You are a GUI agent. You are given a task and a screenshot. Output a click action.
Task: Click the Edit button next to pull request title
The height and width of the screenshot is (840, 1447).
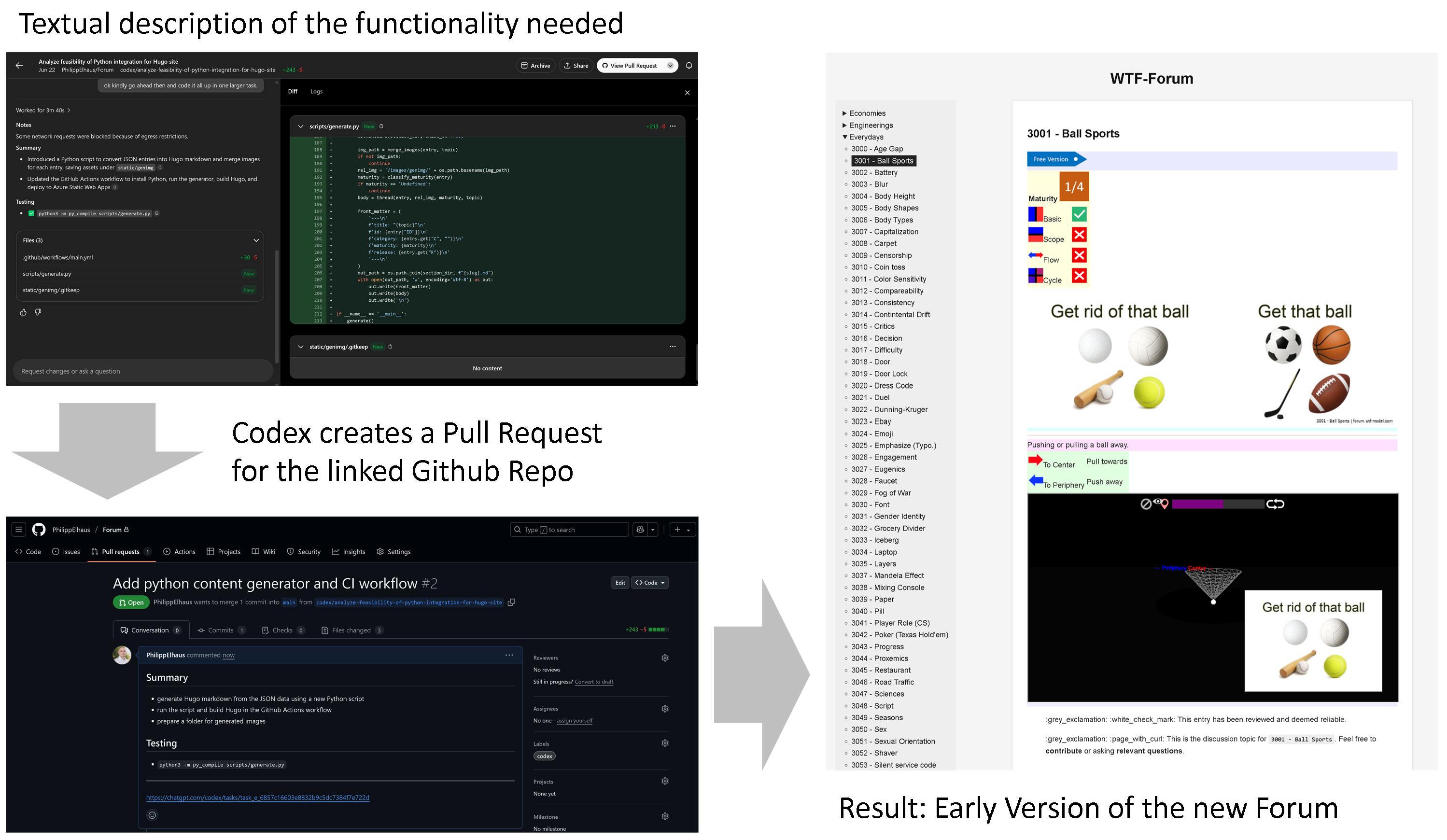621,583
